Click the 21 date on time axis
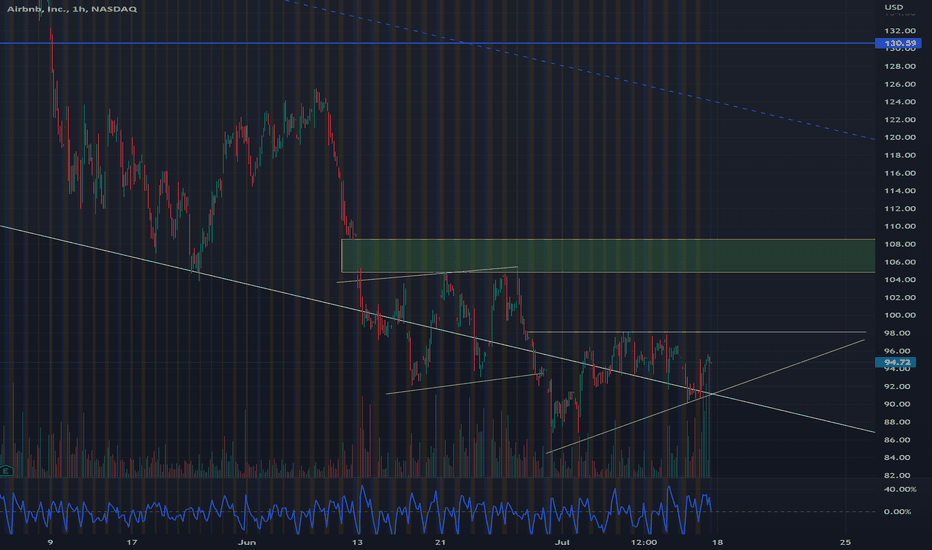This screenshot has height=550, width=932. 440,542
